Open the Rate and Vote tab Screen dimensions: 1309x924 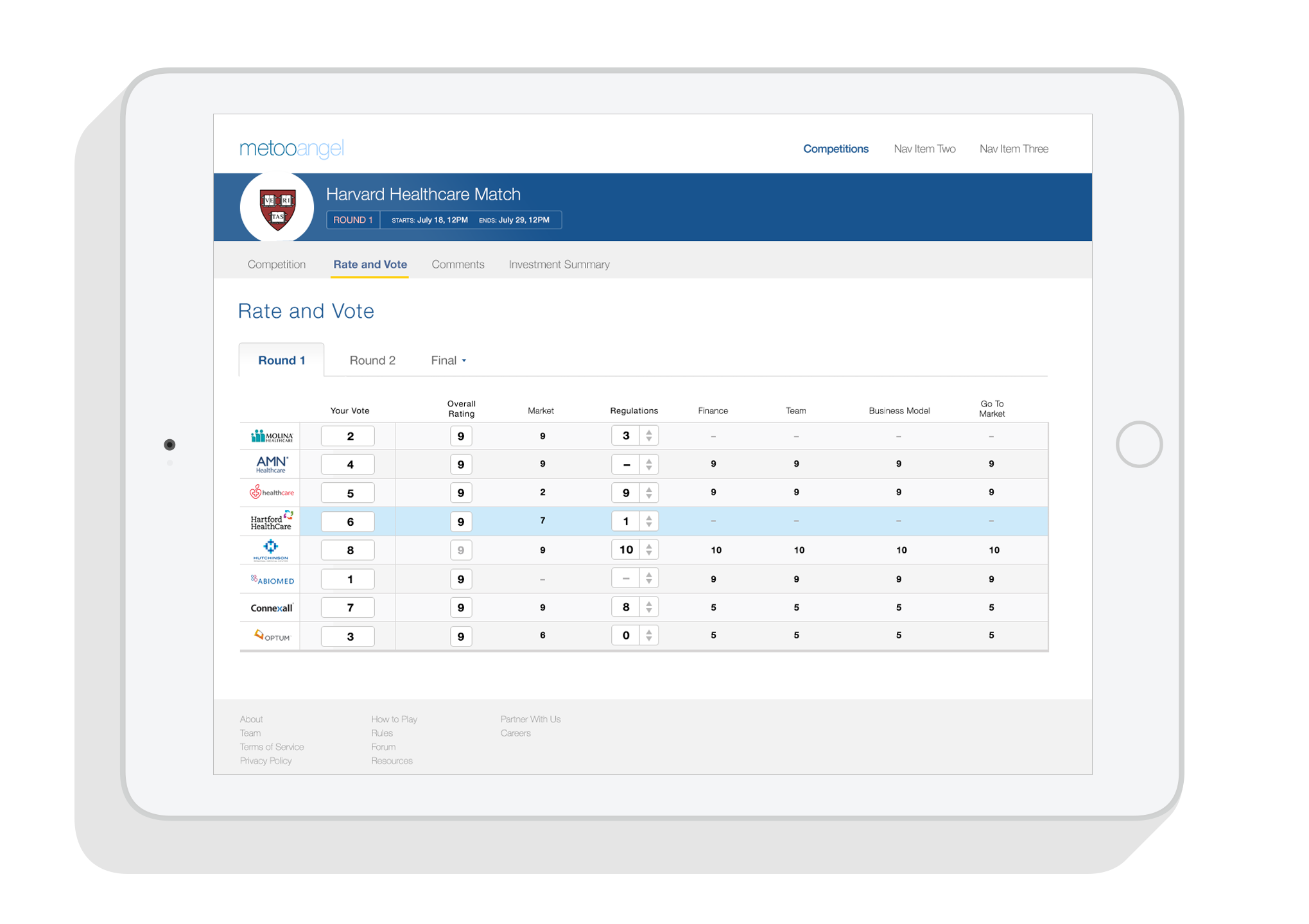tap(370, 265)
